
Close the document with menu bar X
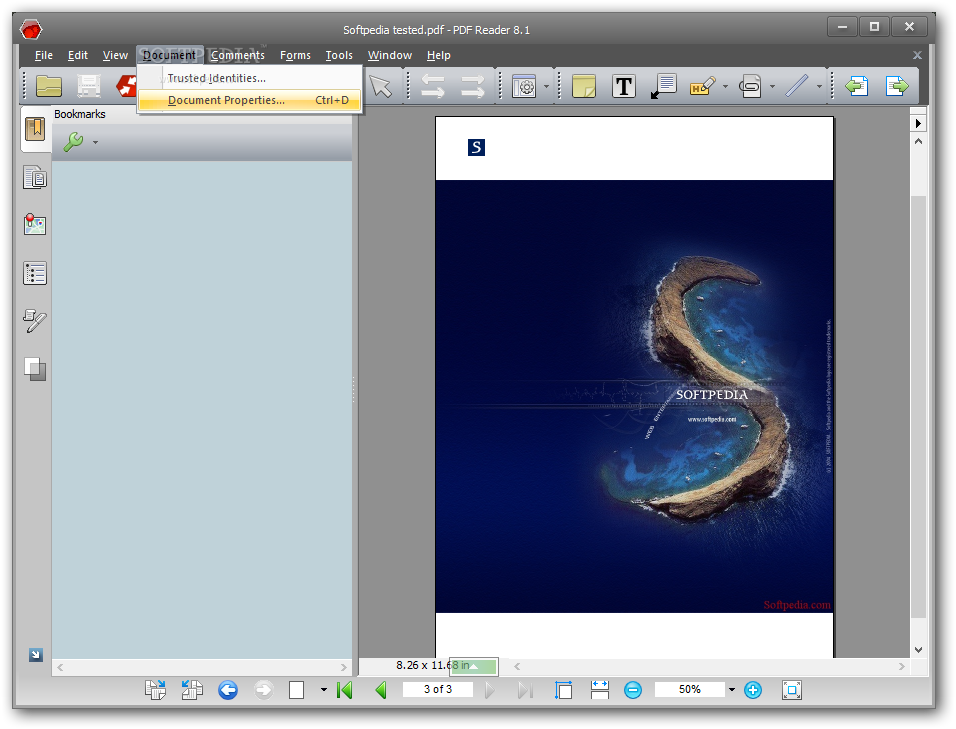click(x=917, y=55)
